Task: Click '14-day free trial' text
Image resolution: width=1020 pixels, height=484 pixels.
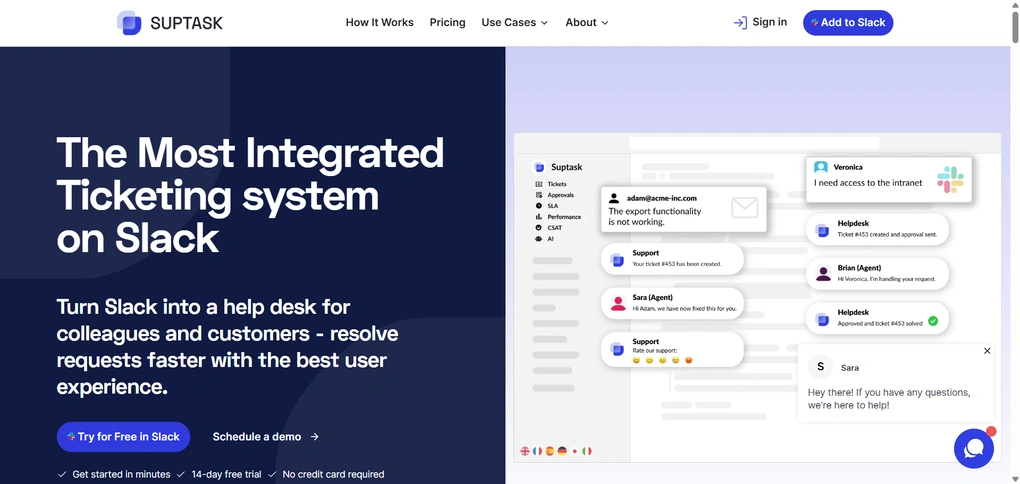Action: (x=226, y=474)
